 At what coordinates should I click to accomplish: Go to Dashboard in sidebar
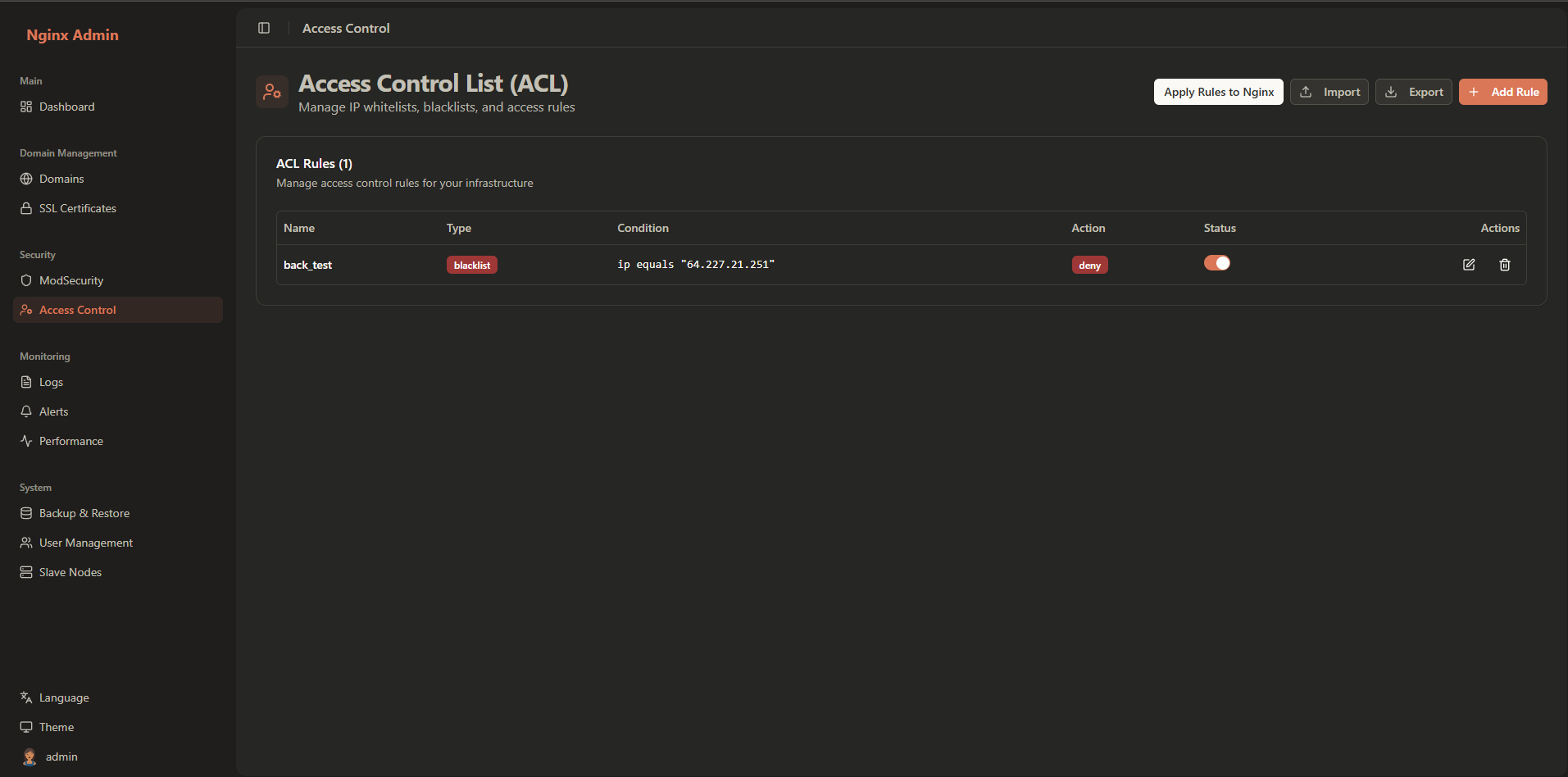66,107
